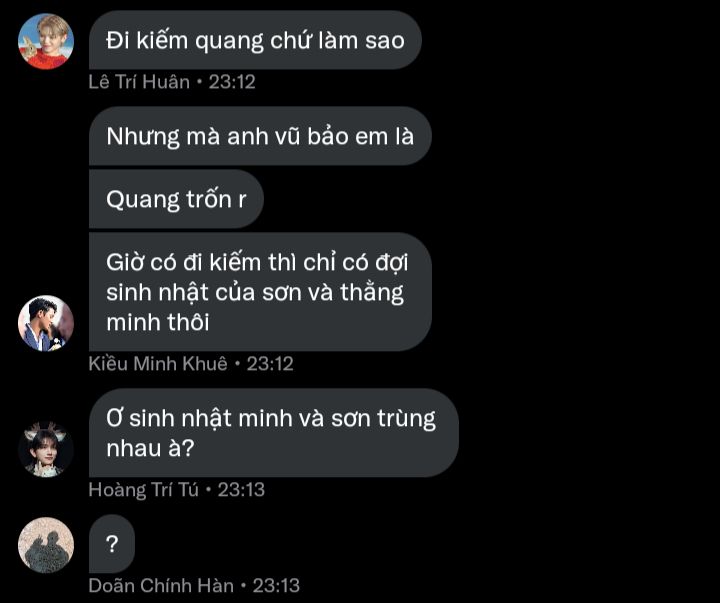720x603 pixels.
Task: Select the 'Ơ sinh nhật minh và sơn' message
Action: point(274,433)
